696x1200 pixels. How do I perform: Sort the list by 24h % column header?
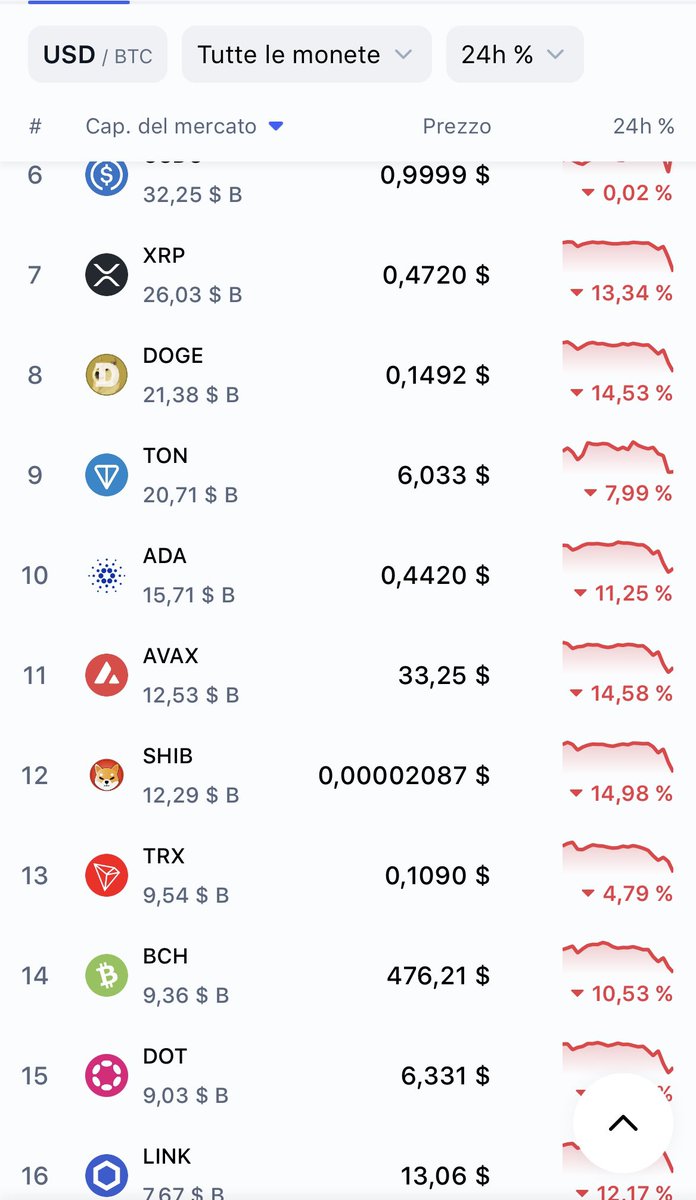coord(643,127)
